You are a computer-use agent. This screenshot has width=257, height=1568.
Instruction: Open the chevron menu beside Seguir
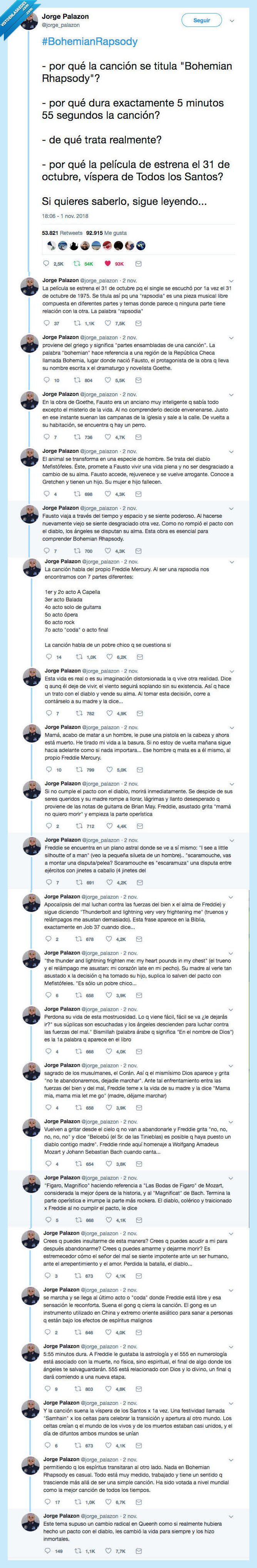[232, 21]
